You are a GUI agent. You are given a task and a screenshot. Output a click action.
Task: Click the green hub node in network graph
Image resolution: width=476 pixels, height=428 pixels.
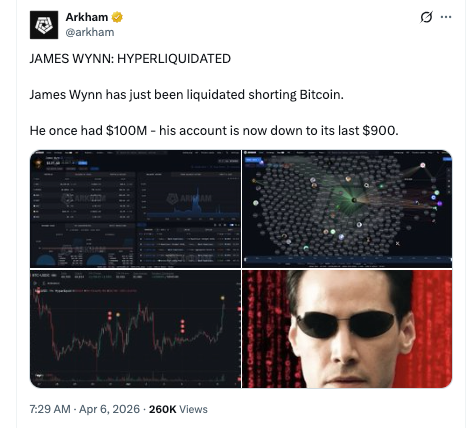[354, 200]
